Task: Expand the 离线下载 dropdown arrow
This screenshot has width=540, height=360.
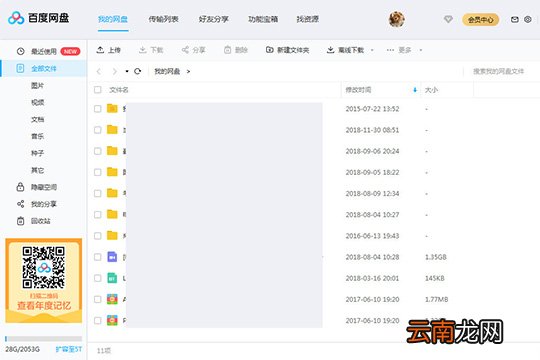Action: [372, 50]
